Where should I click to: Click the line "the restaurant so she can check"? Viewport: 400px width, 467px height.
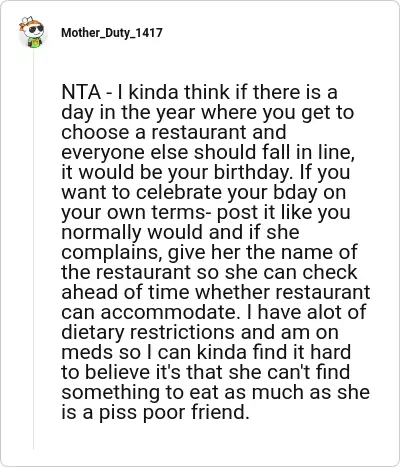[x=209, y=272]
